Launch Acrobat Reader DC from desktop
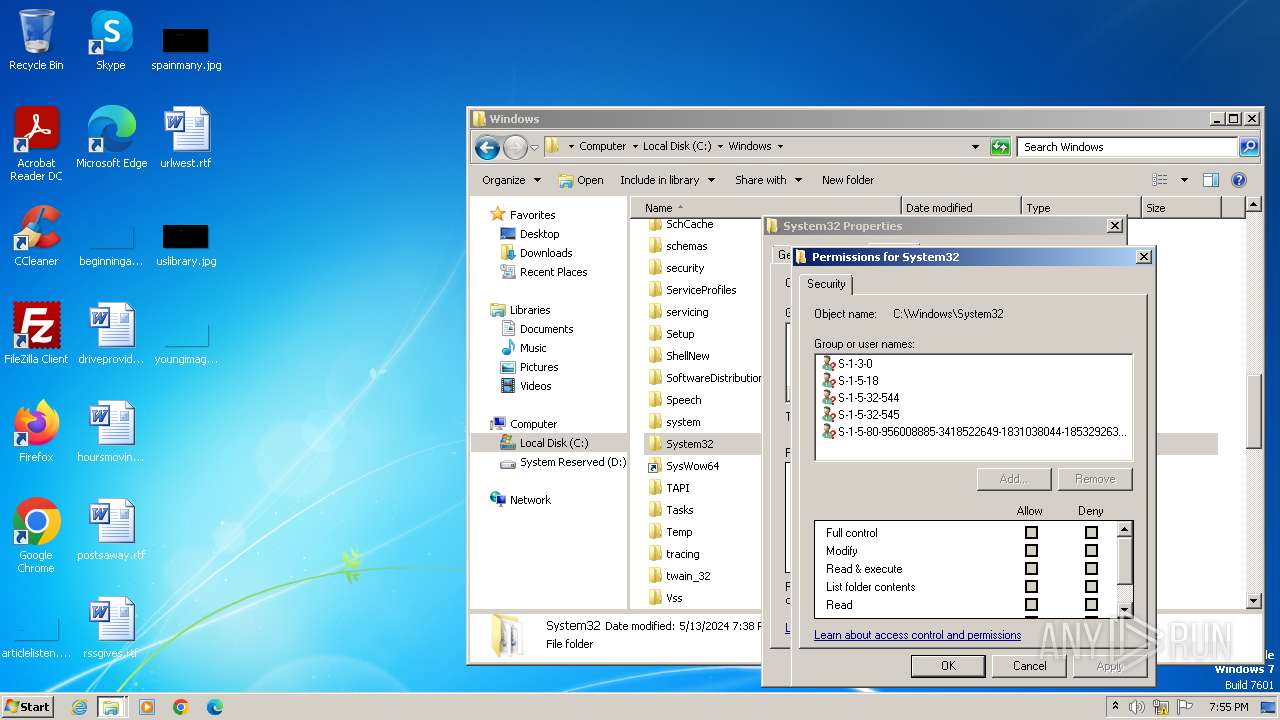The image size is (1280, 720). click(x=36, y=130)
